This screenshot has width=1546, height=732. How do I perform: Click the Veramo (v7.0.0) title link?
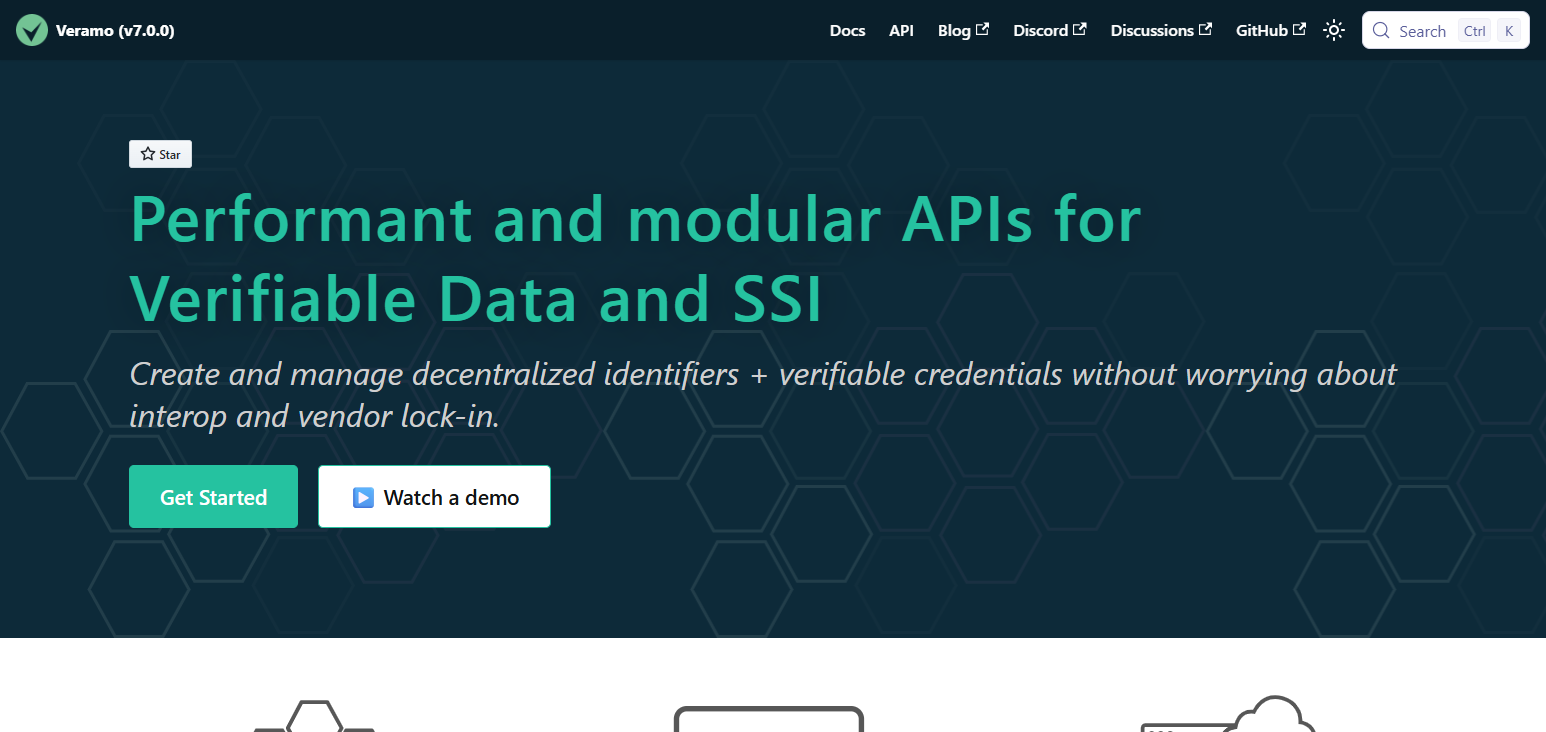point(115,30)
